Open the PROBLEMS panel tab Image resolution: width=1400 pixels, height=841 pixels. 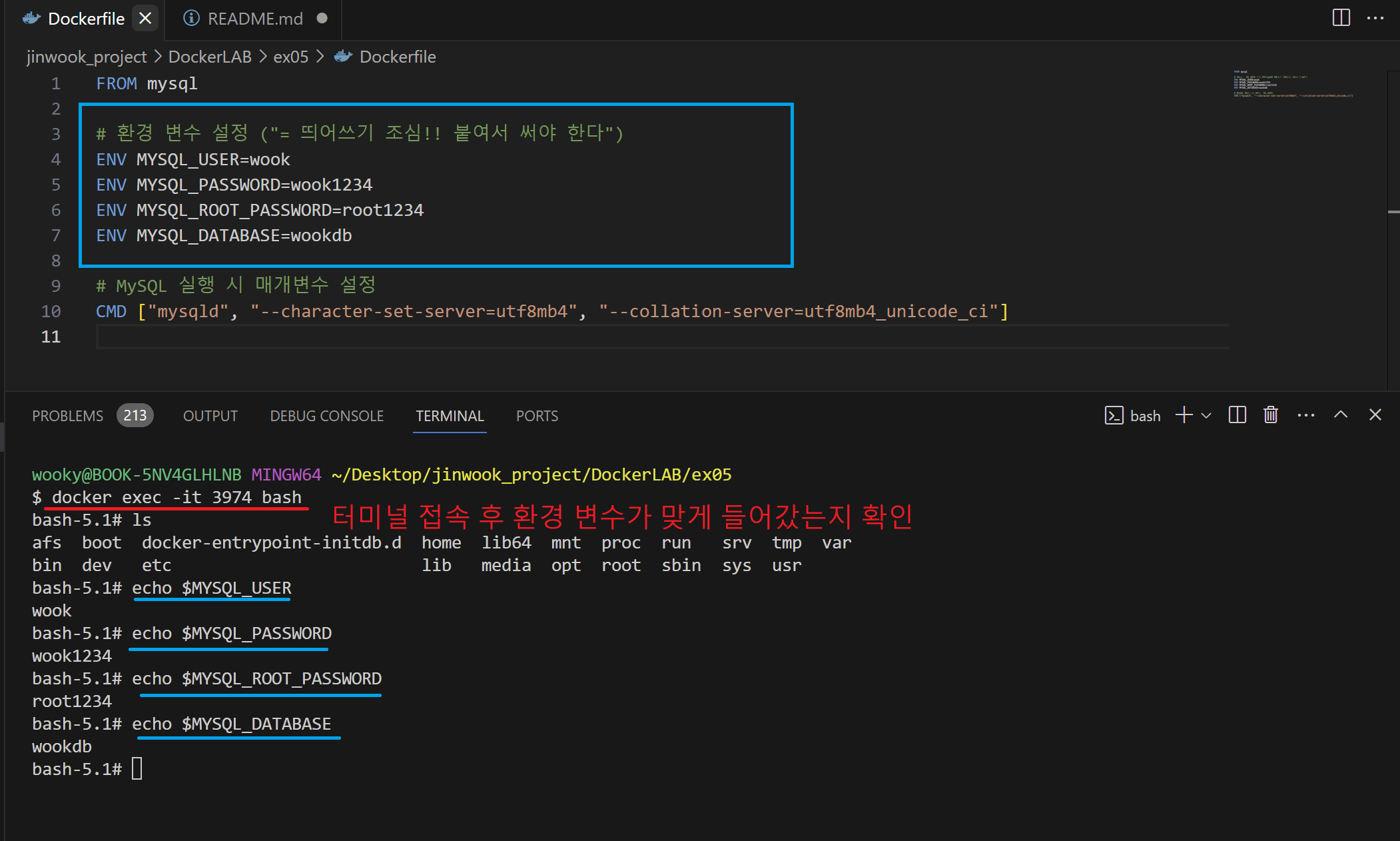tap(68, 416)
